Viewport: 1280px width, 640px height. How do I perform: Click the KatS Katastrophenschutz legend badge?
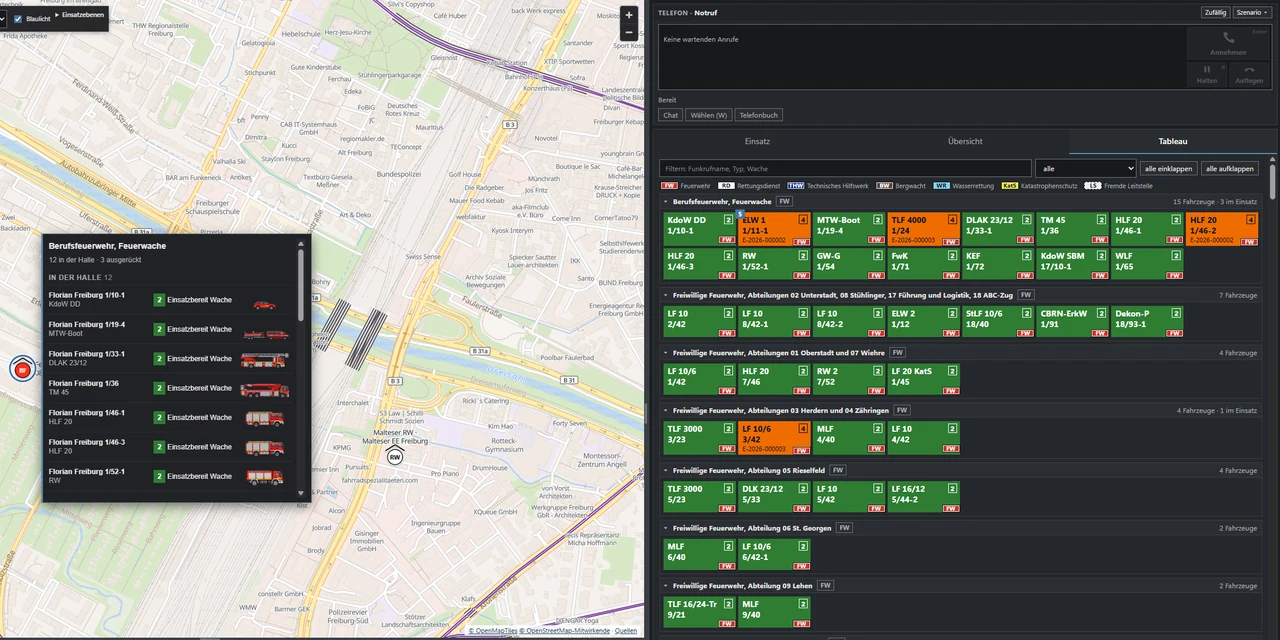1010,185
